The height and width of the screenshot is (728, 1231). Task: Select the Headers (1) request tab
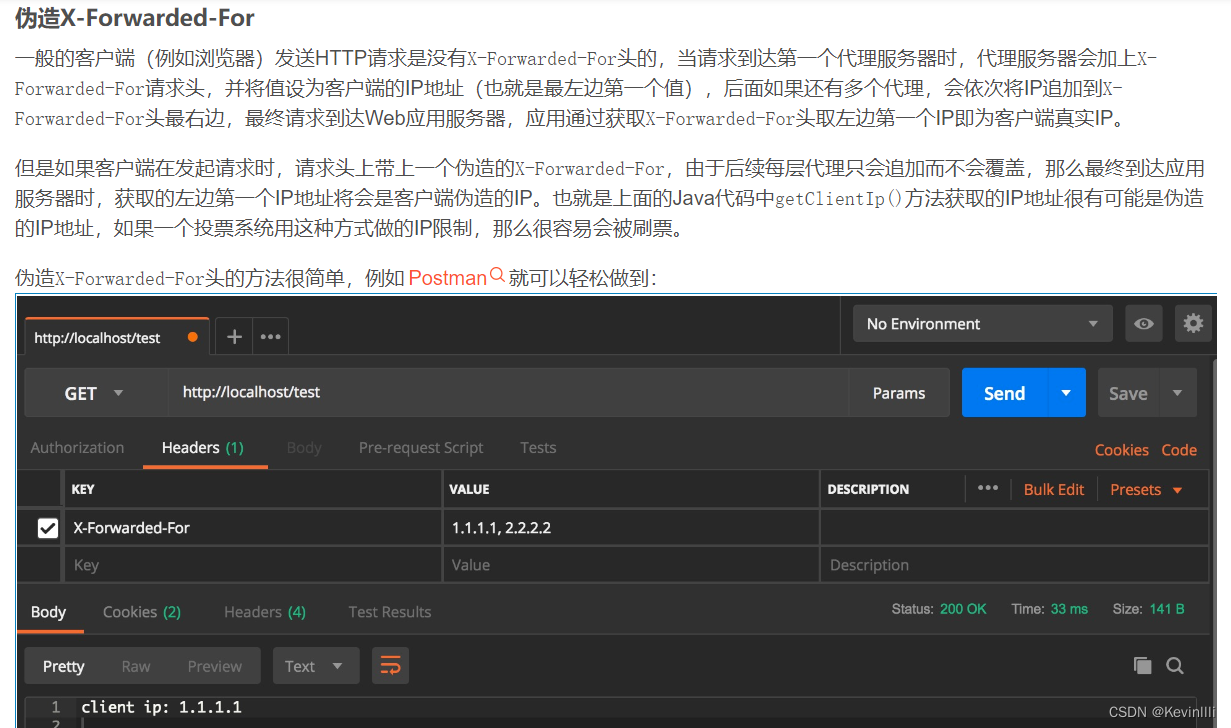(203, 448)
